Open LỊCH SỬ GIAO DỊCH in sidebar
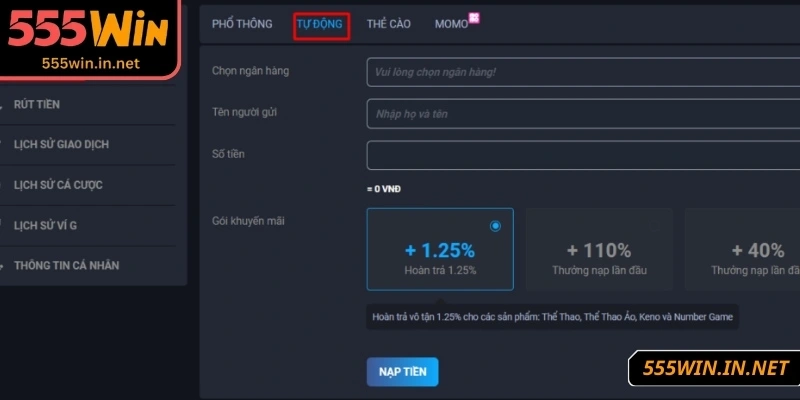This screenshot has width=800, height=400. 61,144
